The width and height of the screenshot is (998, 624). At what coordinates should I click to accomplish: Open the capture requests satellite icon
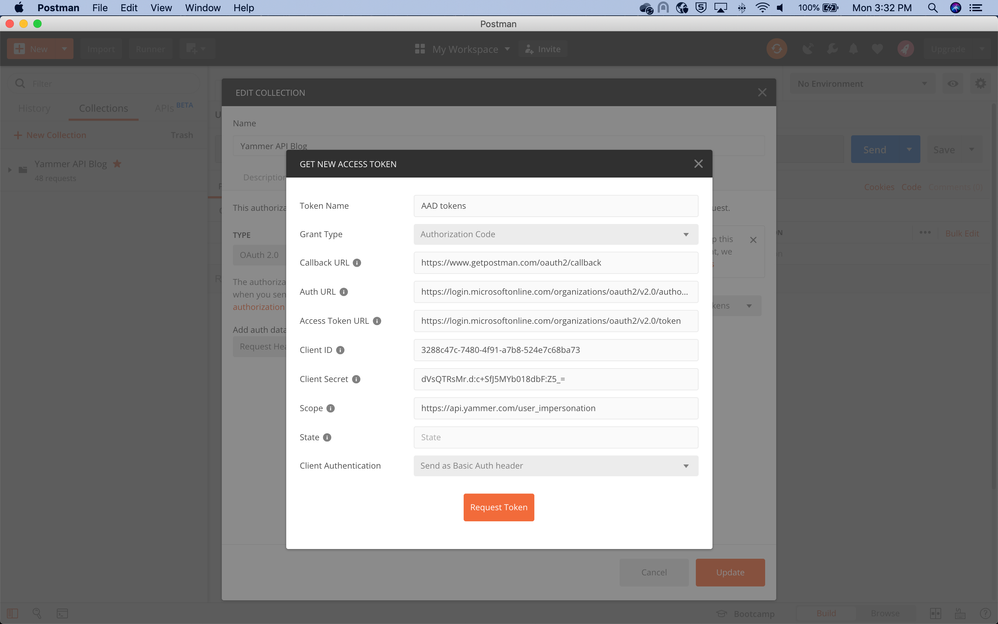[808, 49]
